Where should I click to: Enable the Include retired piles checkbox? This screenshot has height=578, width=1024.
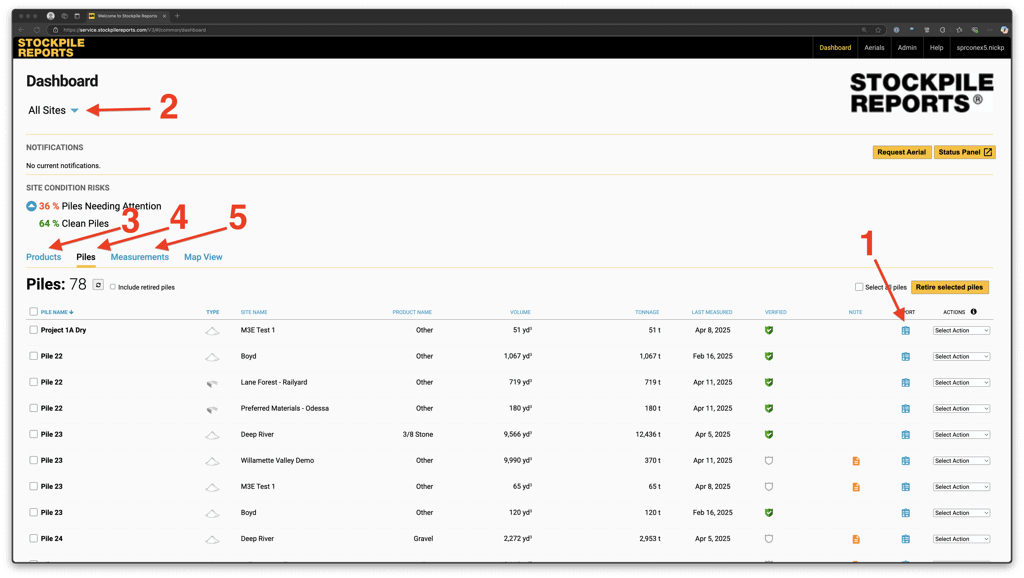tap(113, 287)
